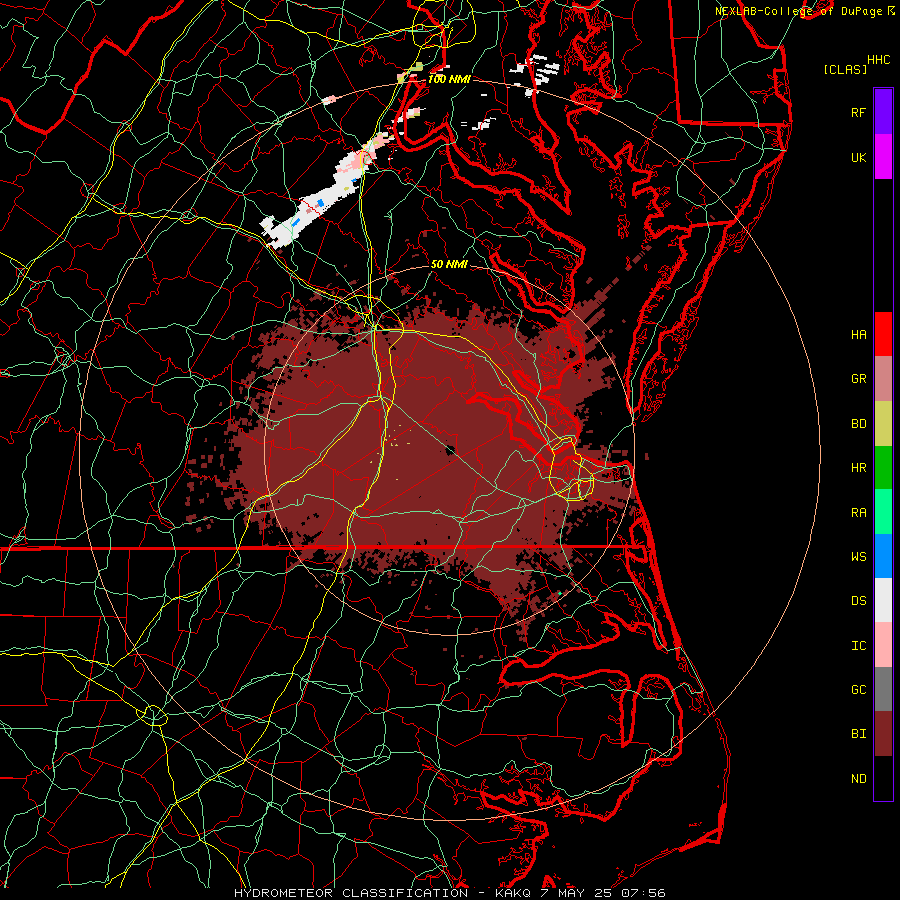Click the GC legend label
Screen dimensions: 900x900
click(x=858, y=689)
